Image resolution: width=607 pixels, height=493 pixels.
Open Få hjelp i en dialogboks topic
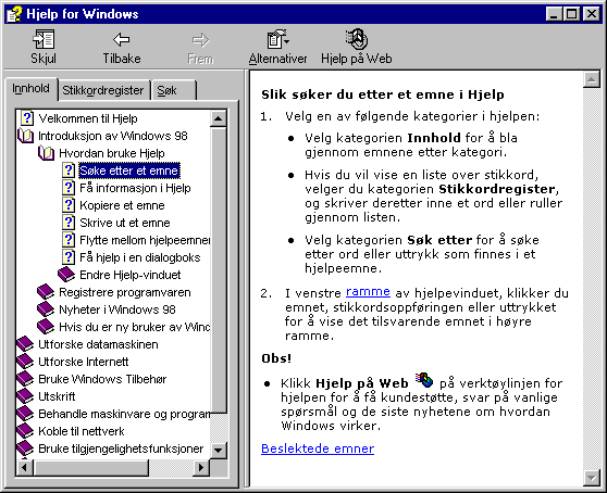pos(140,258)
